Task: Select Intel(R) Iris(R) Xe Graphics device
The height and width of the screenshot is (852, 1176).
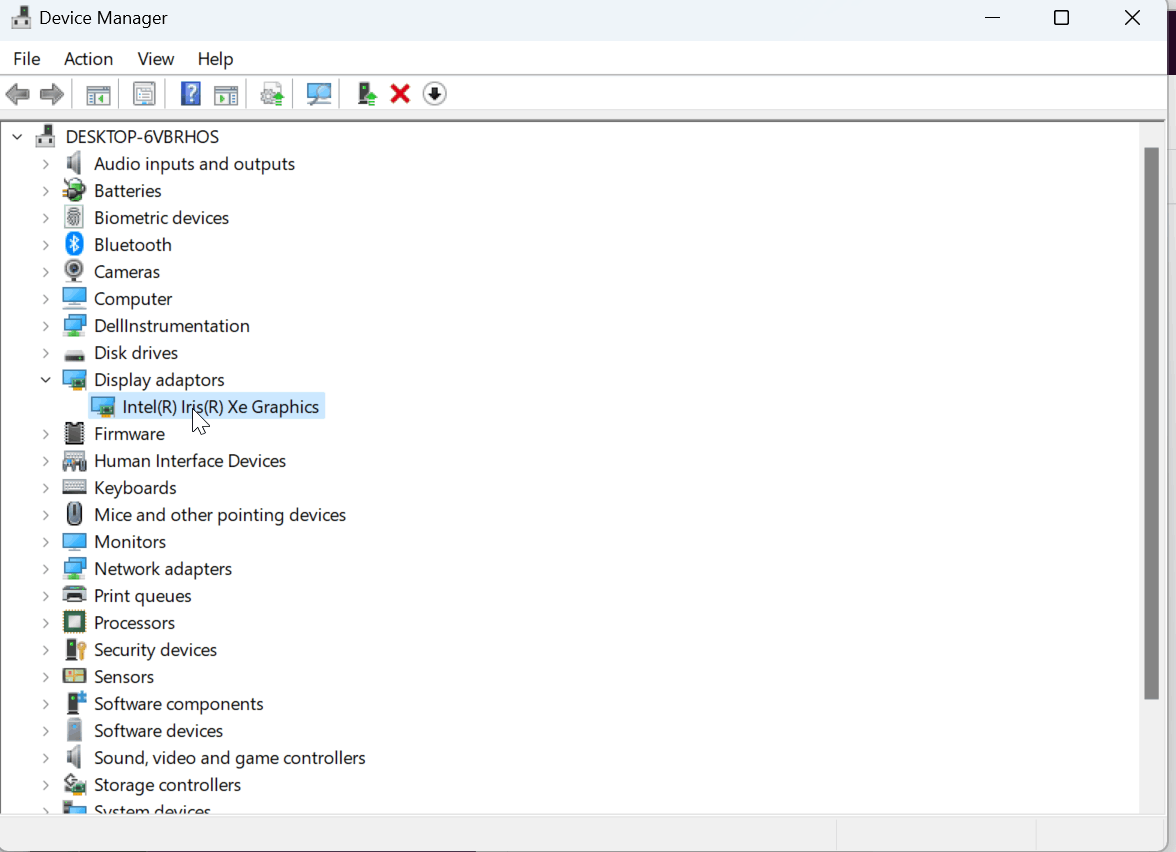Action: pos(220,406)
